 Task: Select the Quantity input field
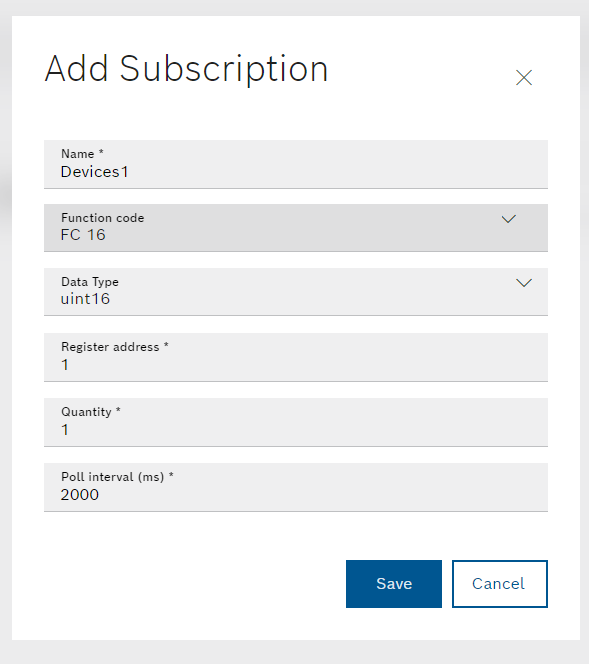296,422
